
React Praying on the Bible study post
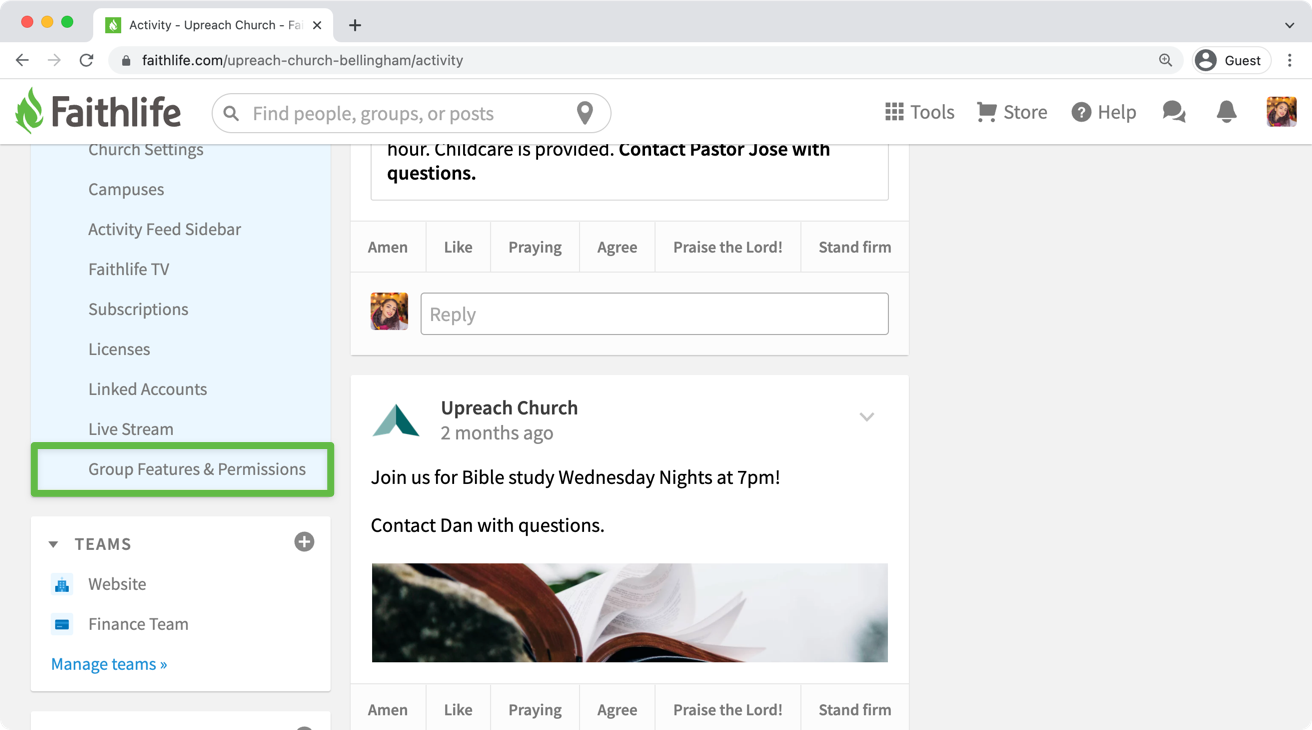(535, 709)
